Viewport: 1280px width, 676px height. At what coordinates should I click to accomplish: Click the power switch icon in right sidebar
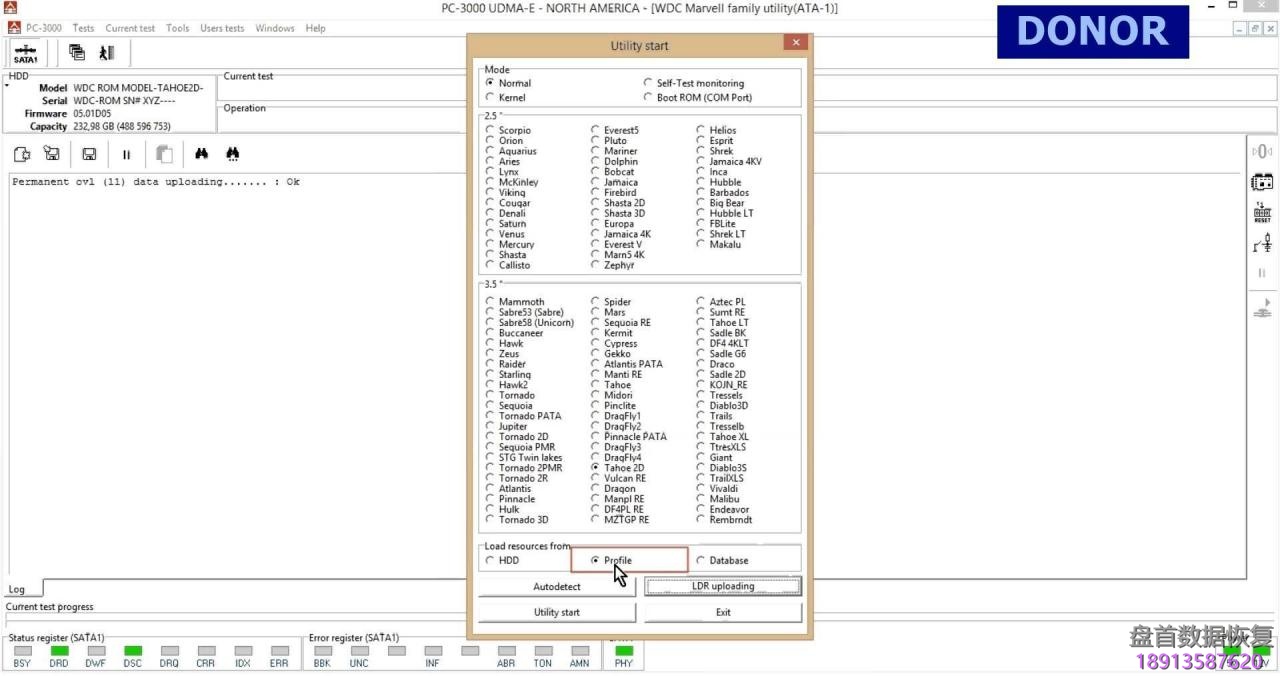[x=1262, y=243]
